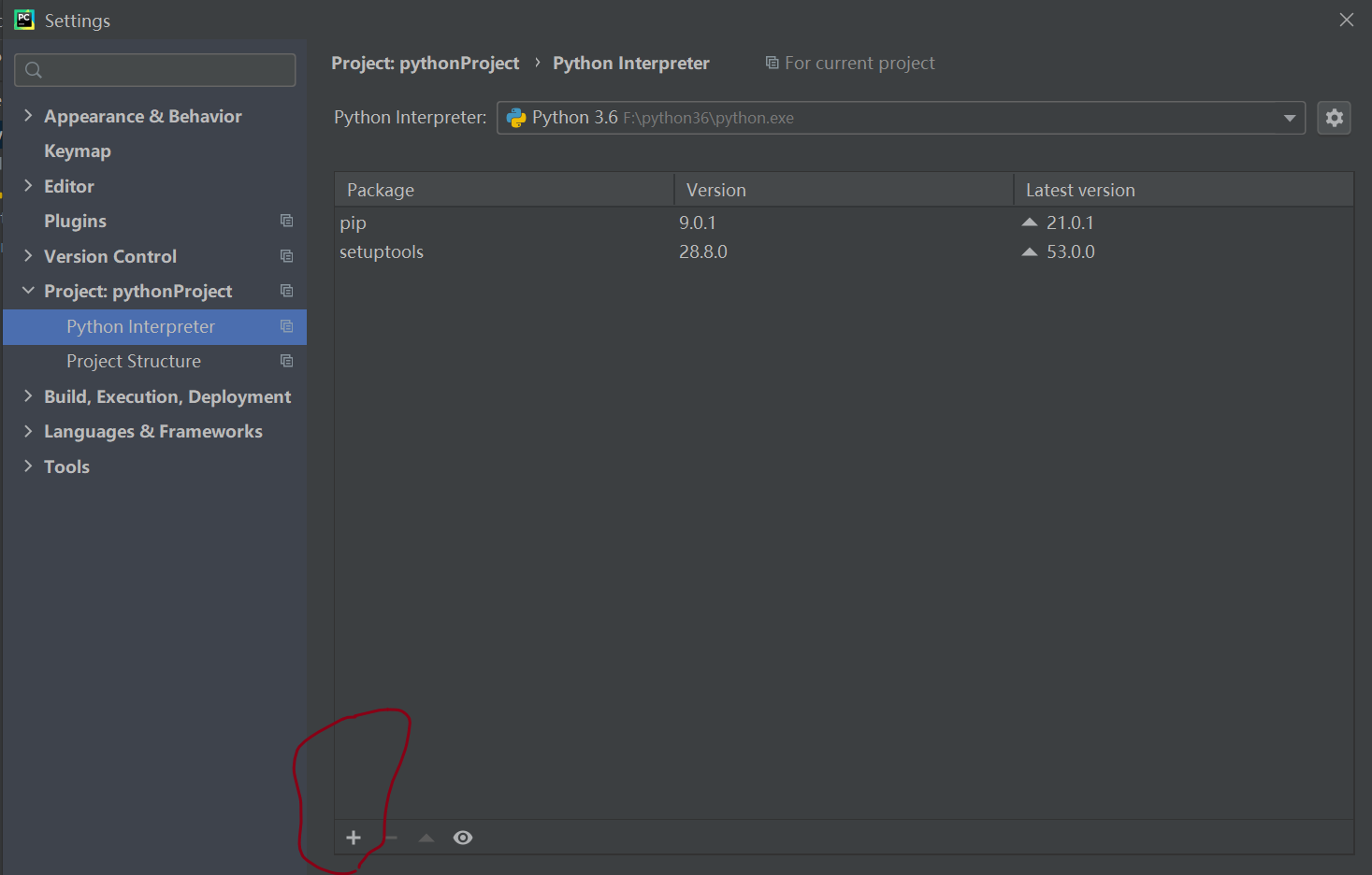Viewport: 1372px width, 875px height.
Task: Click project-level icon beside Plugins
Action: click(x=287, y=221)
